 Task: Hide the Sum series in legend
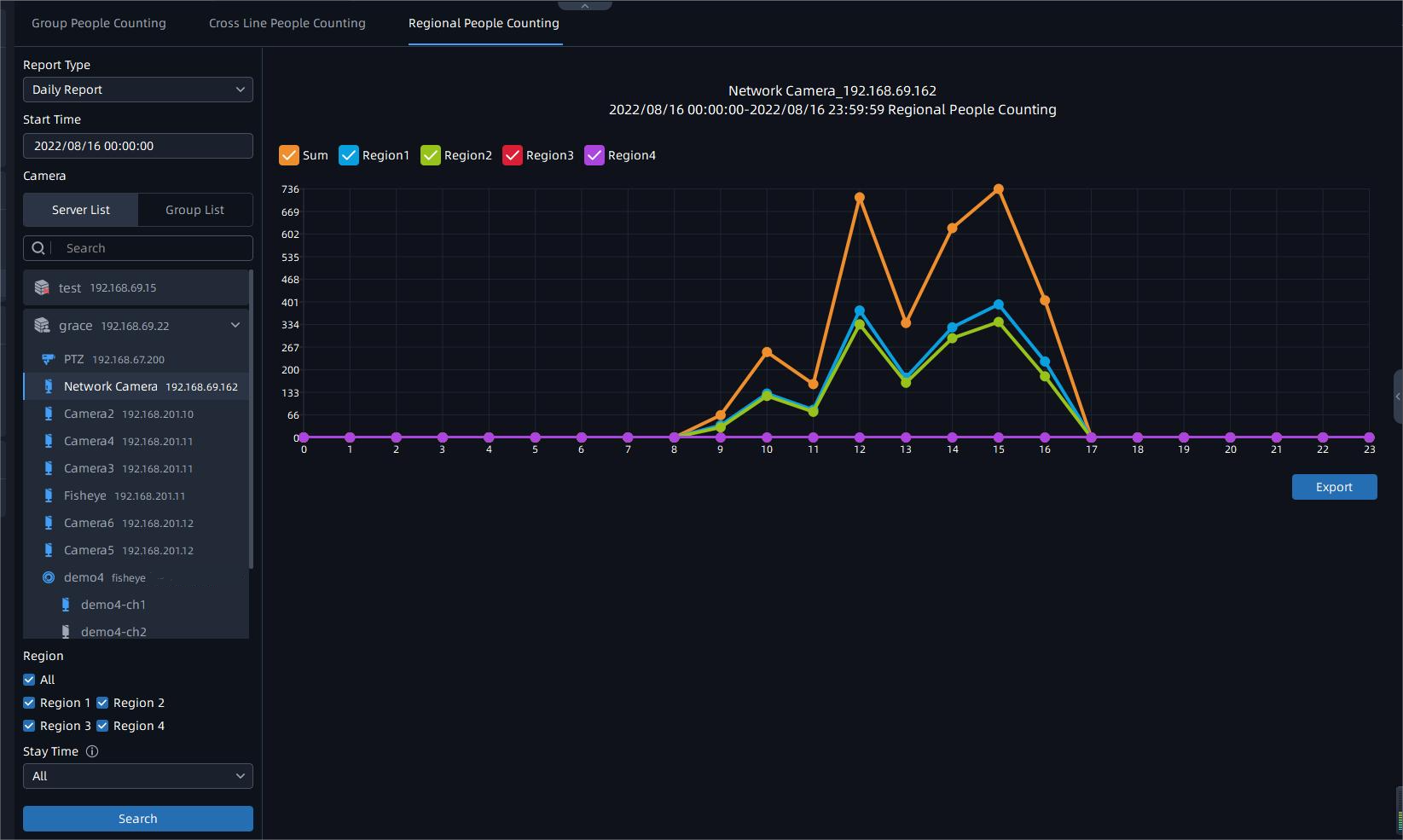pos(289,155)
